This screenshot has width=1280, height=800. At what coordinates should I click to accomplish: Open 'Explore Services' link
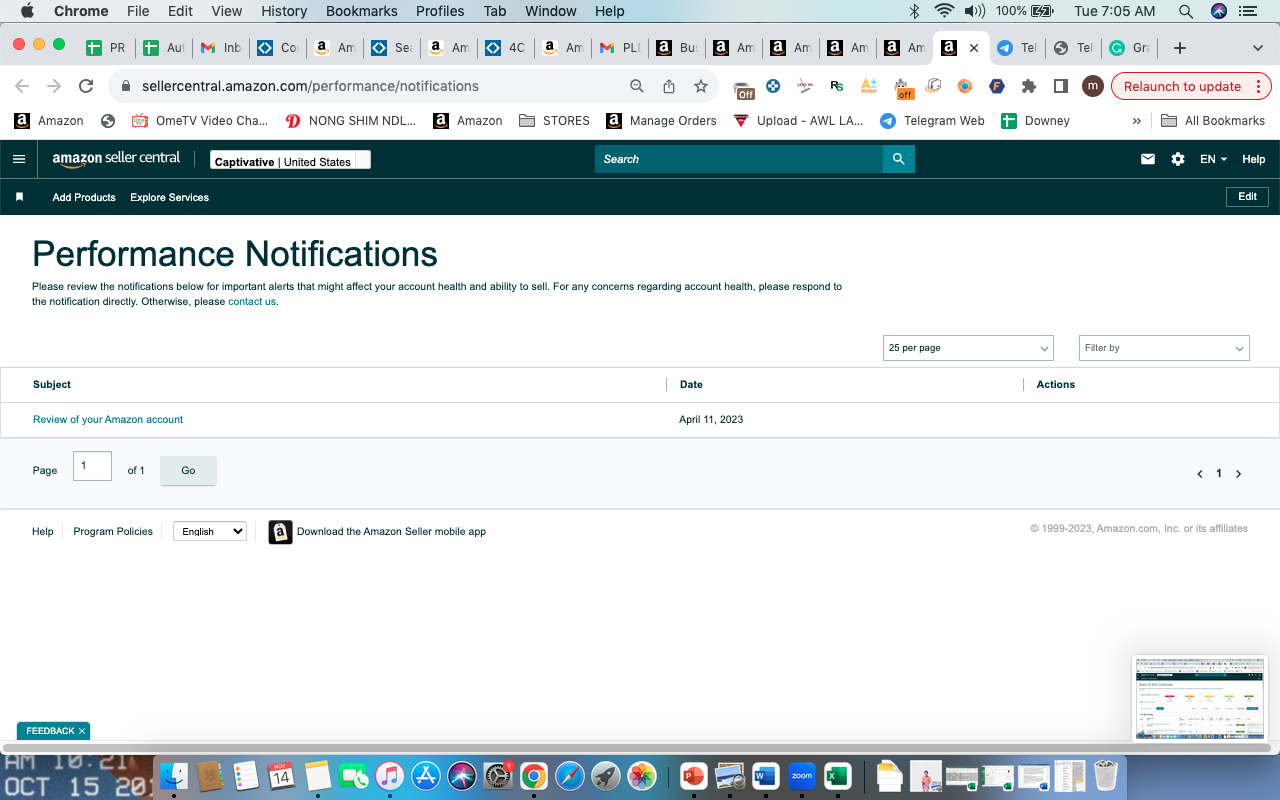tap(170, 197)
